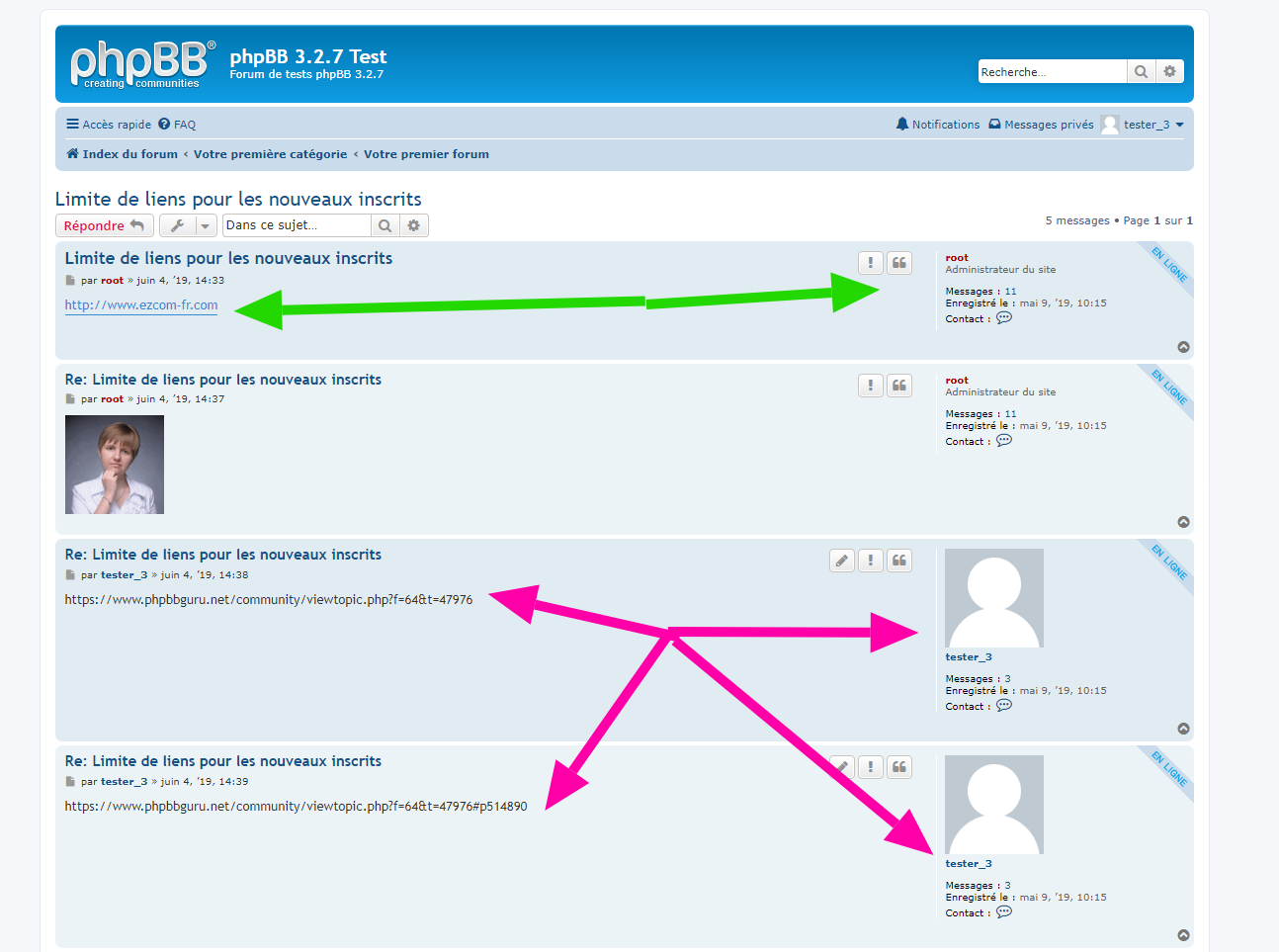The height and width of the screenshot is (952, 1279).
Task: Click the Répondre button
Action: coord(104,225)
